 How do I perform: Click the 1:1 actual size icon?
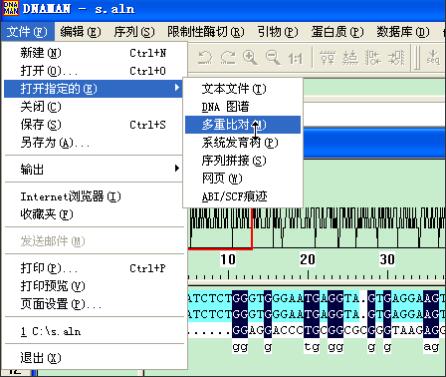[296, 58]
